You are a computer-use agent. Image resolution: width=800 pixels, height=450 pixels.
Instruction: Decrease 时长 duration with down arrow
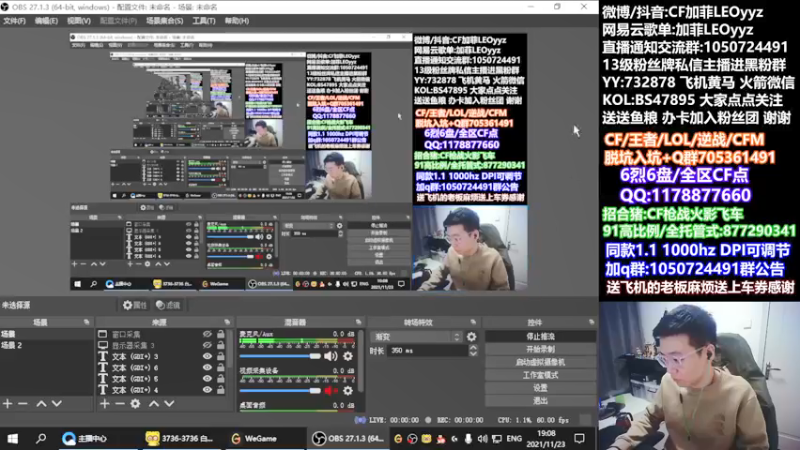pos(473,354)
